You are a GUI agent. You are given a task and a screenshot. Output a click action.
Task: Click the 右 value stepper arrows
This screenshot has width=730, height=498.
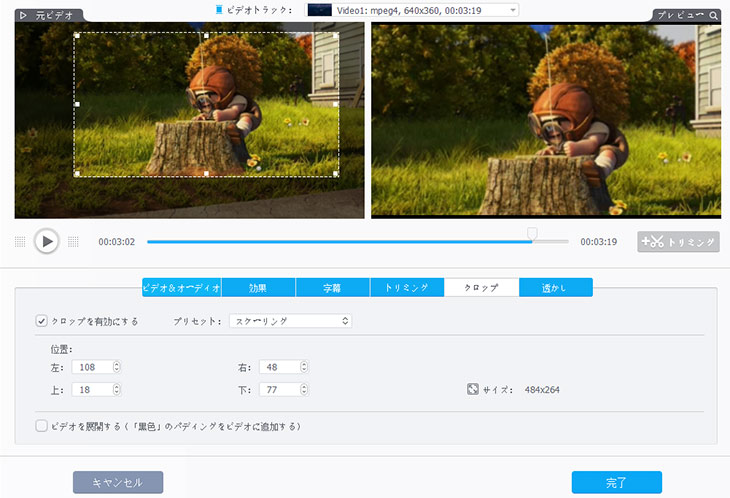[304, 367]
